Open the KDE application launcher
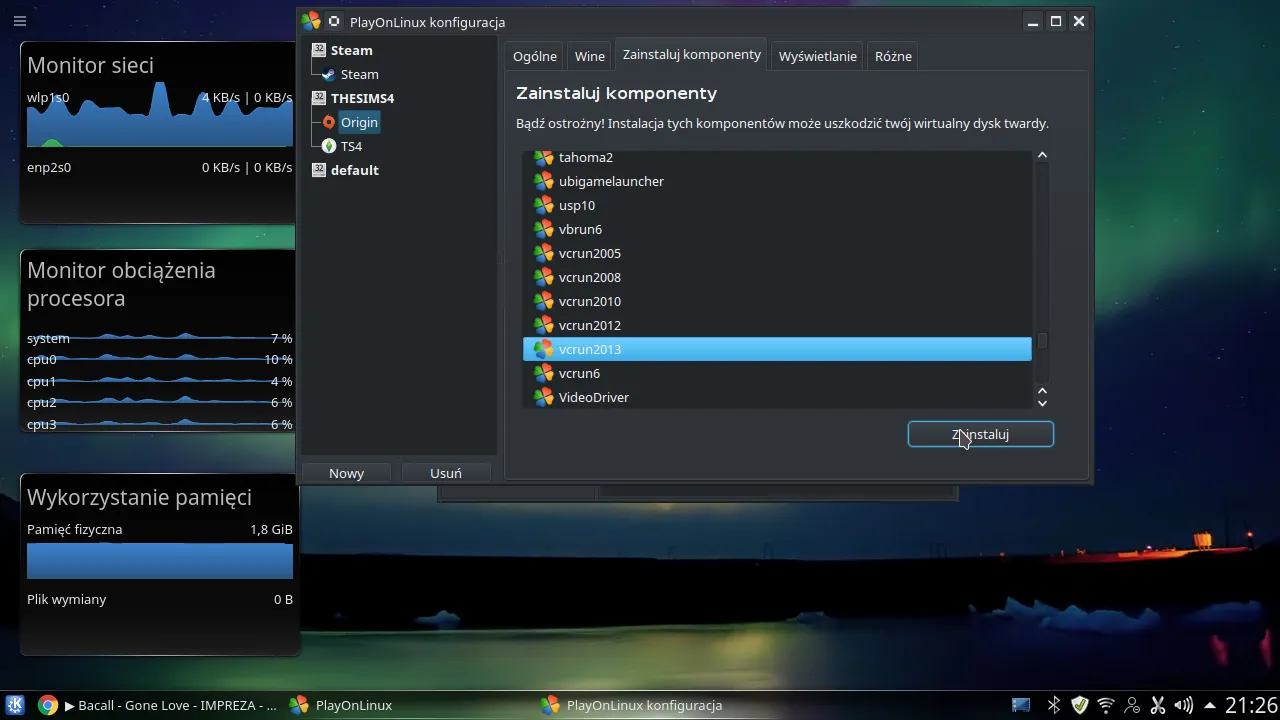Viewport: 1280px width, 720px height. pos(15,705)
